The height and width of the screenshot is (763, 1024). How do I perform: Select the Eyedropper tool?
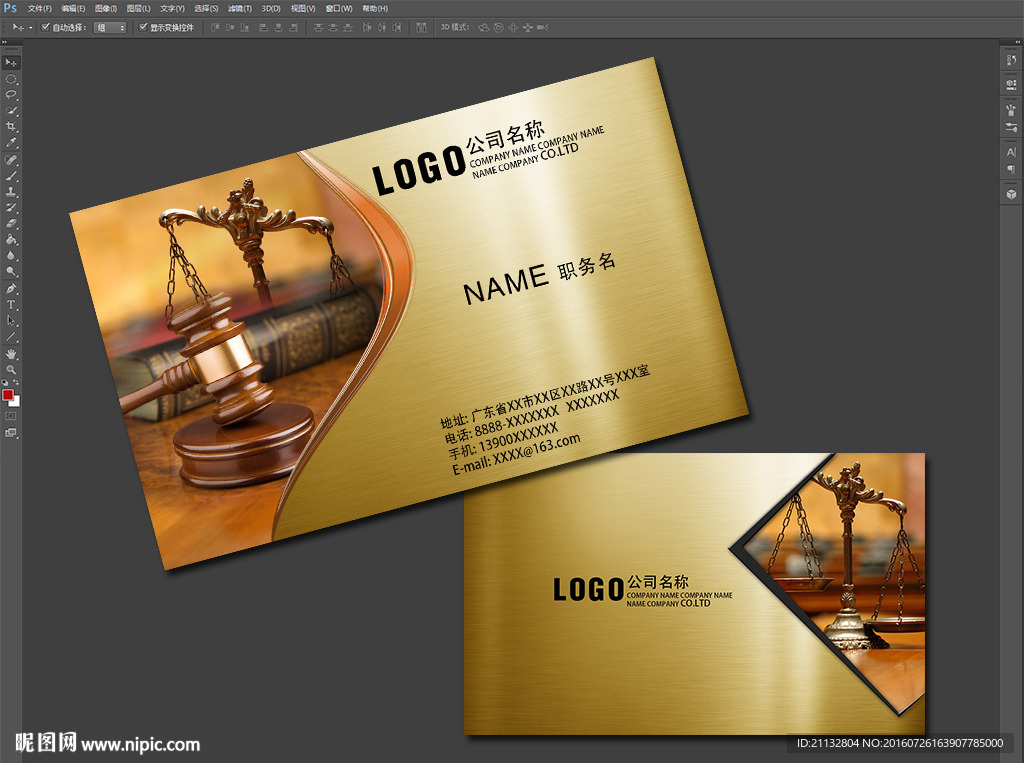(x=11, y=142)
